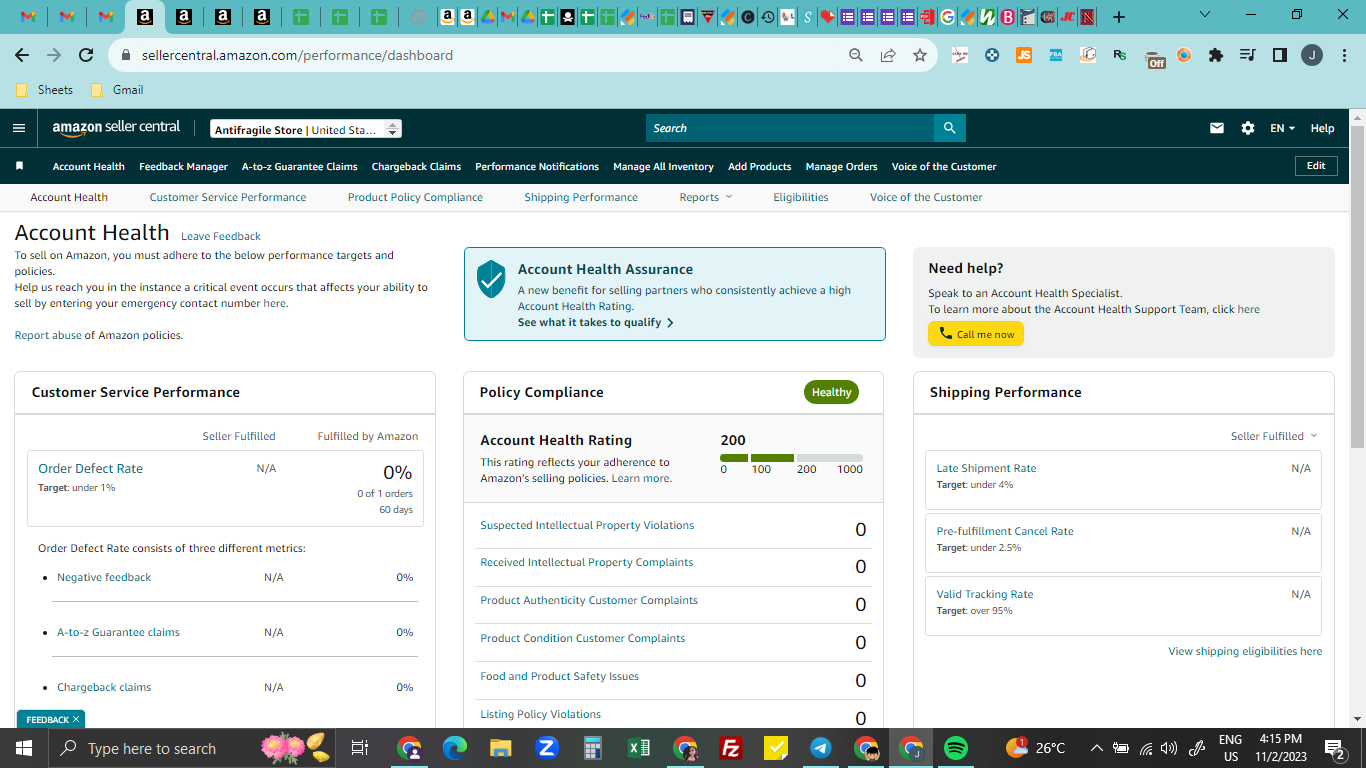This screenshot has width=1366, height=768.
Task: Show hidden system tray icons
Action: point(1097,748)
